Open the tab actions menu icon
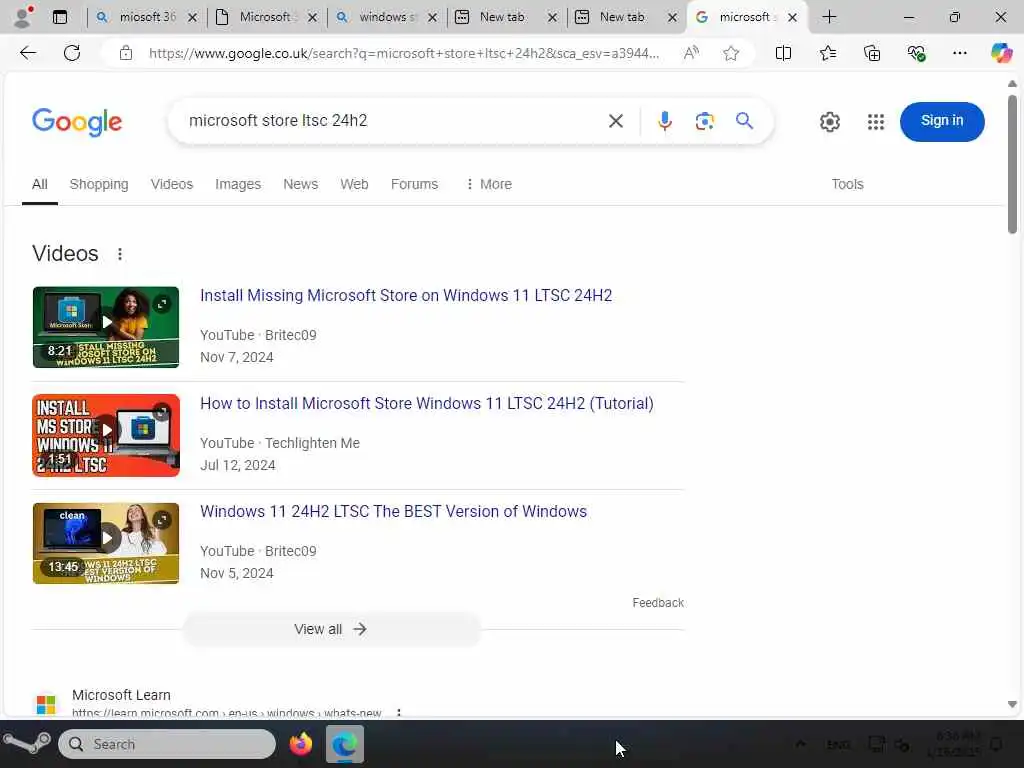The height and width of the screenshot is (768, 1024). [60, 17]
